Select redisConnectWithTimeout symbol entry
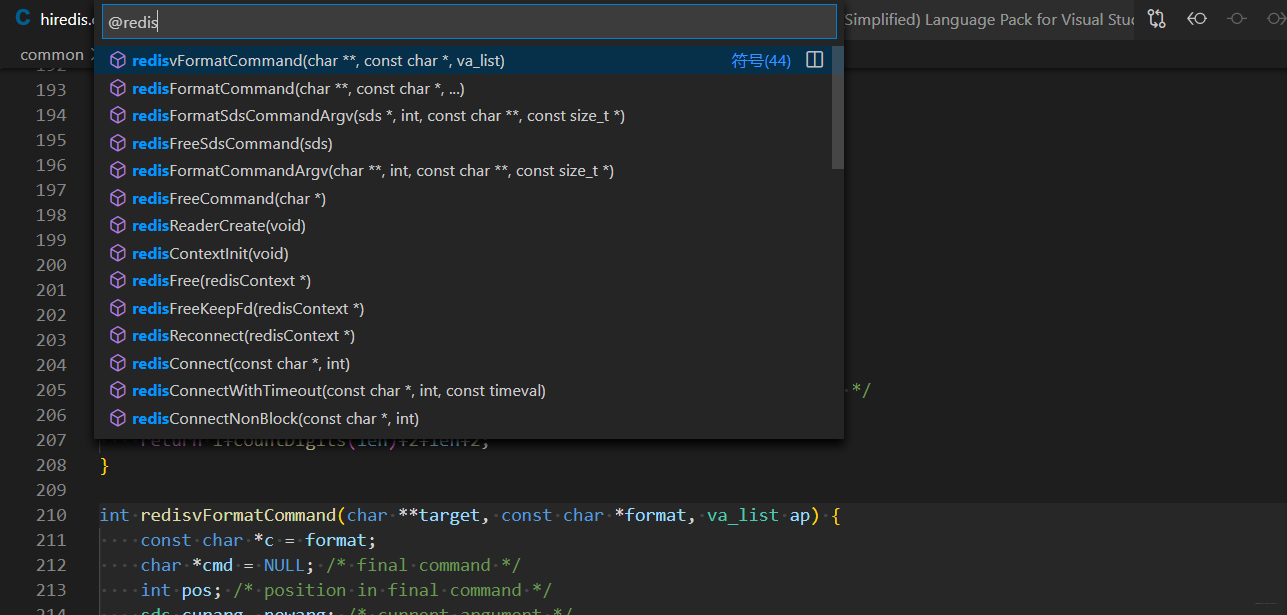The image size is (1287, 615). pos(468,390)
